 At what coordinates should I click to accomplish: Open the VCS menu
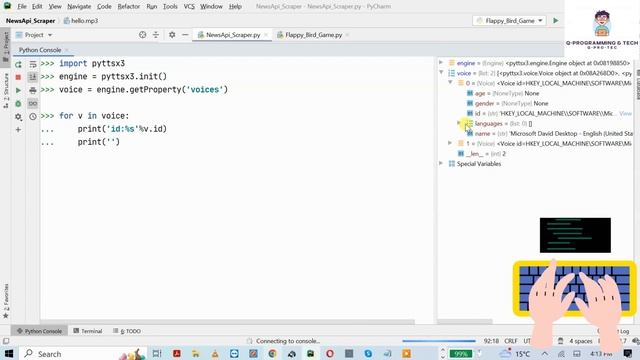[189, 7]
